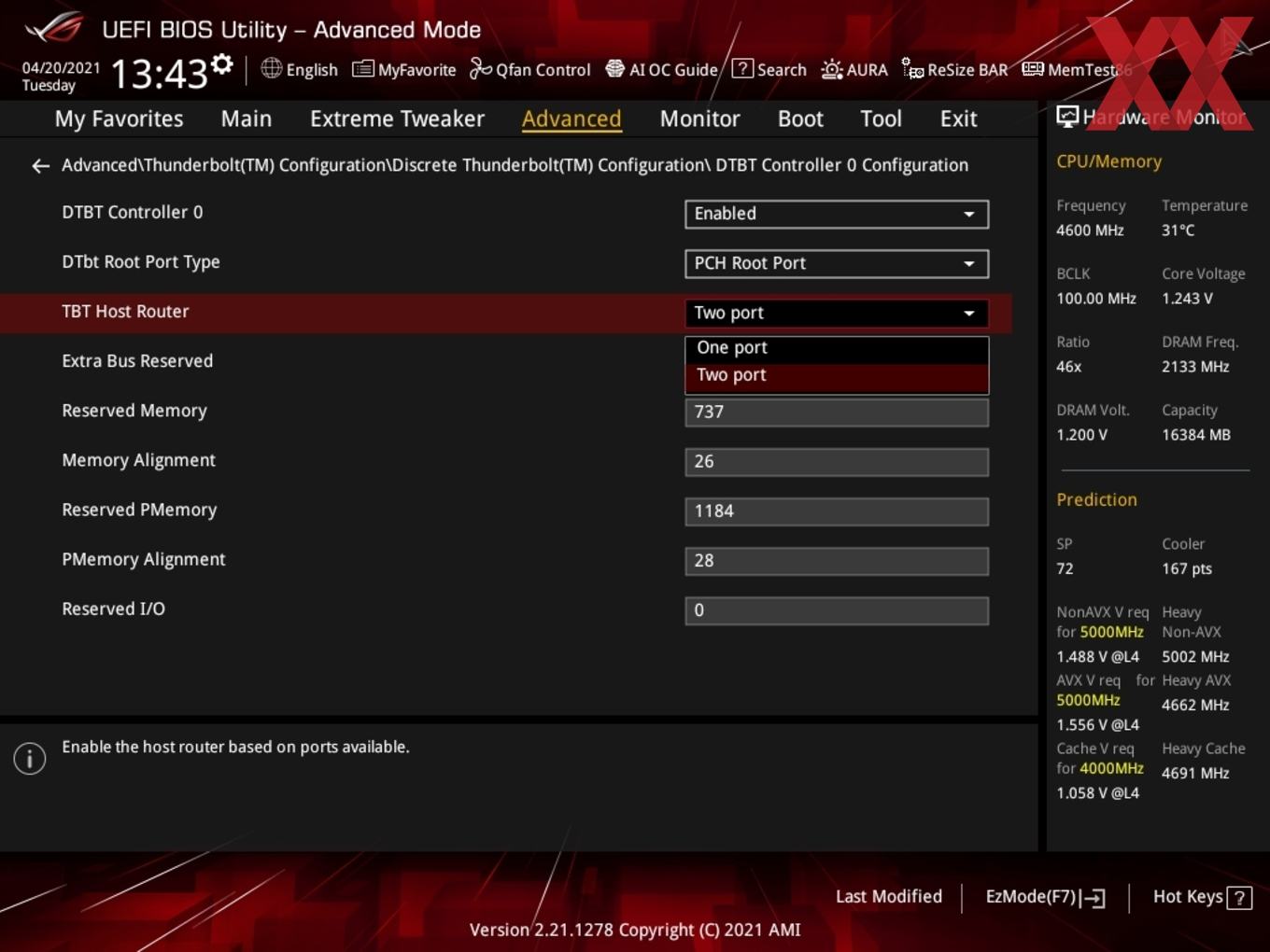The width and height of the screenshot is (1270, 952).
Task: Click Last Modified button
Action: pyautogui.click(x=889, y=897)
